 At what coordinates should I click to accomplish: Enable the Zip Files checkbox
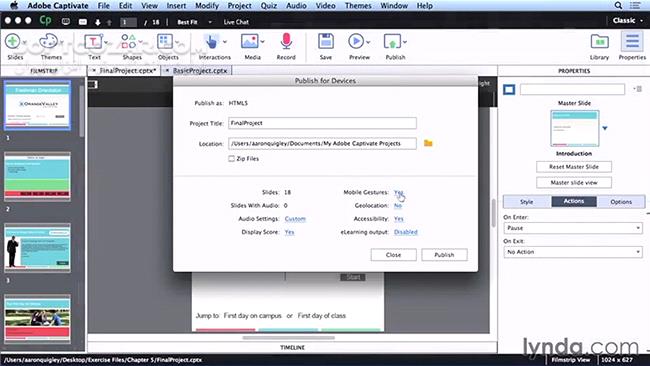tap(231, 158)
